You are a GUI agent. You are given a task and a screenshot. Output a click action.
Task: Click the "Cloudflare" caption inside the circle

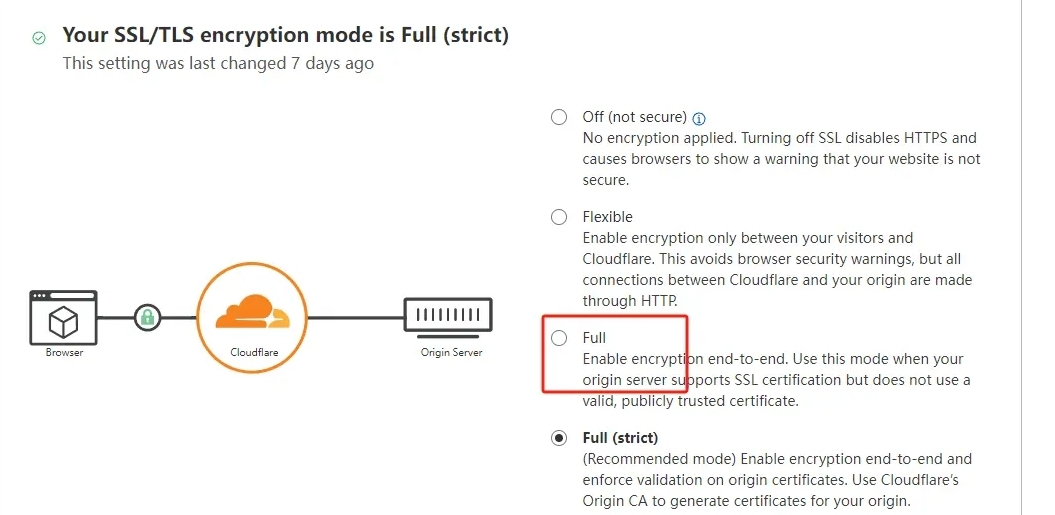[x=253, y=352]
